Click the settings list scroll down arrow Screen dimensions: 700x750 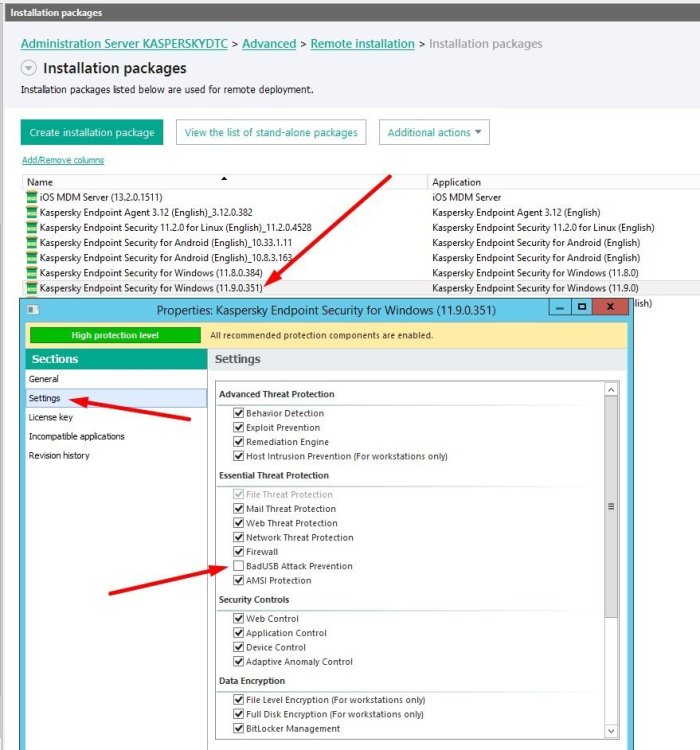pyautogui.click(x=611, y=730)
